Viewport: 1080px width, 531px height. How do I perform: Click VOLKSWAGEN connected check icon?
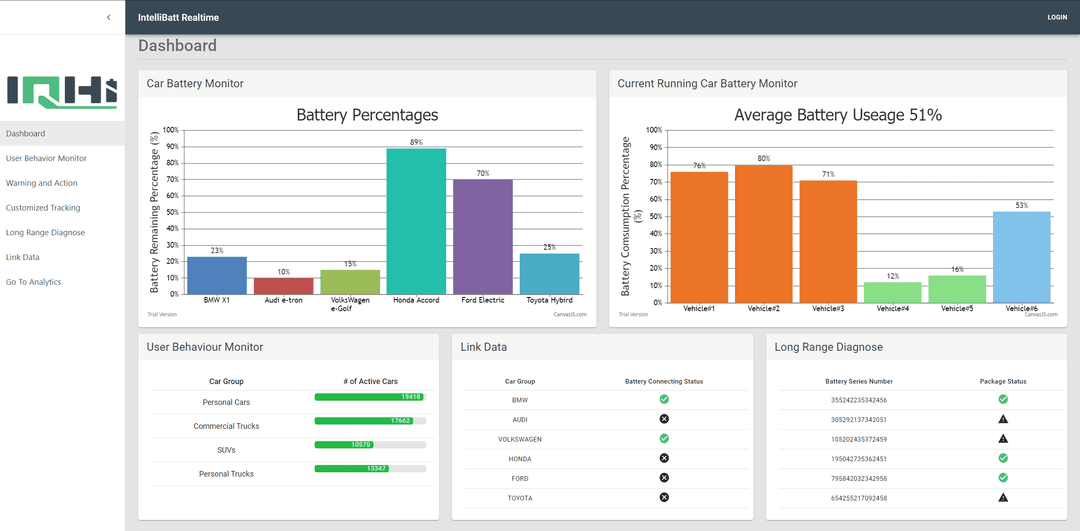tap(664, 438)
